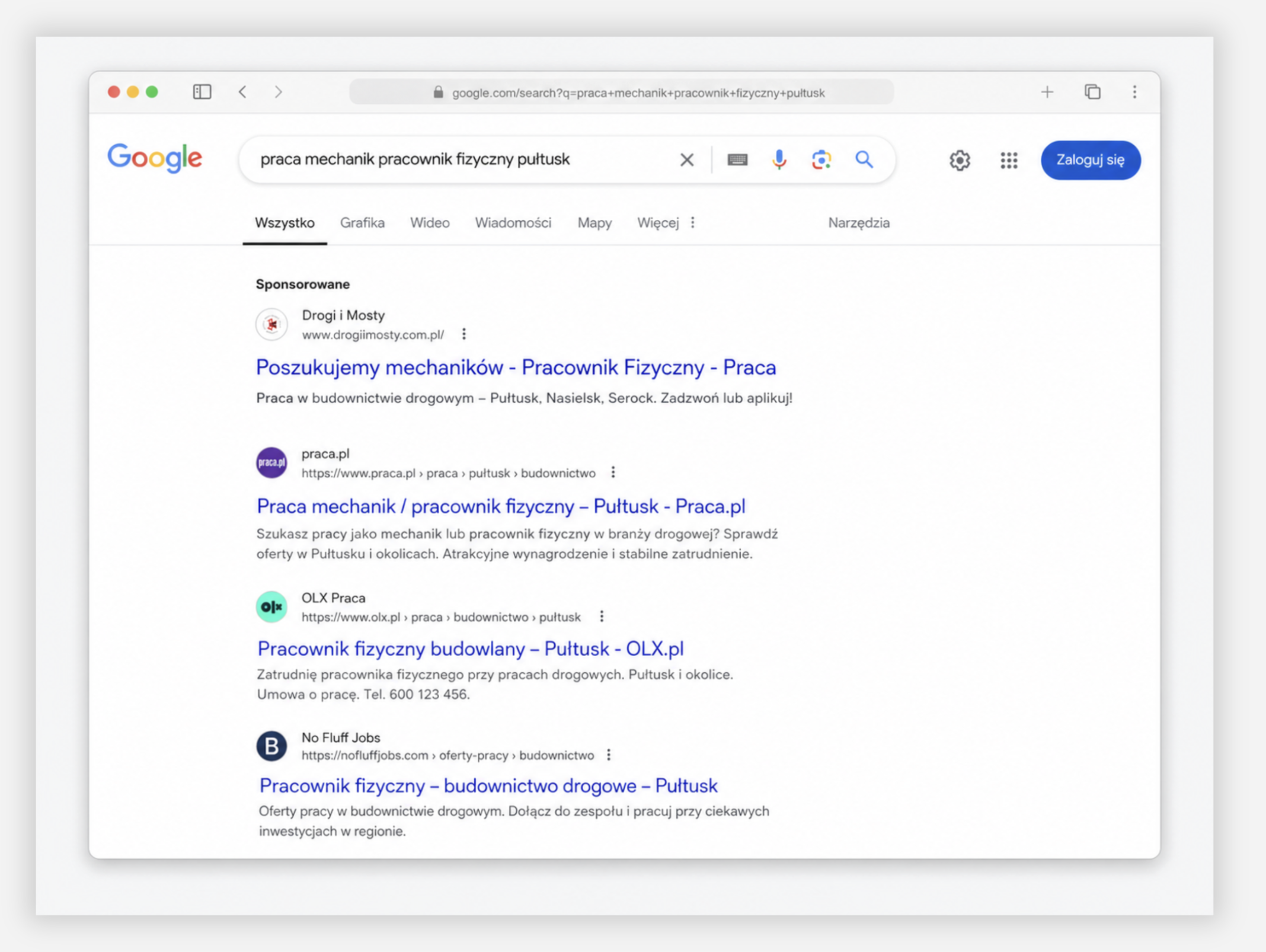Open options menu for Drogi i Mosty ad
This screenshot has height=952, width=1266.
tap(464, 334)
